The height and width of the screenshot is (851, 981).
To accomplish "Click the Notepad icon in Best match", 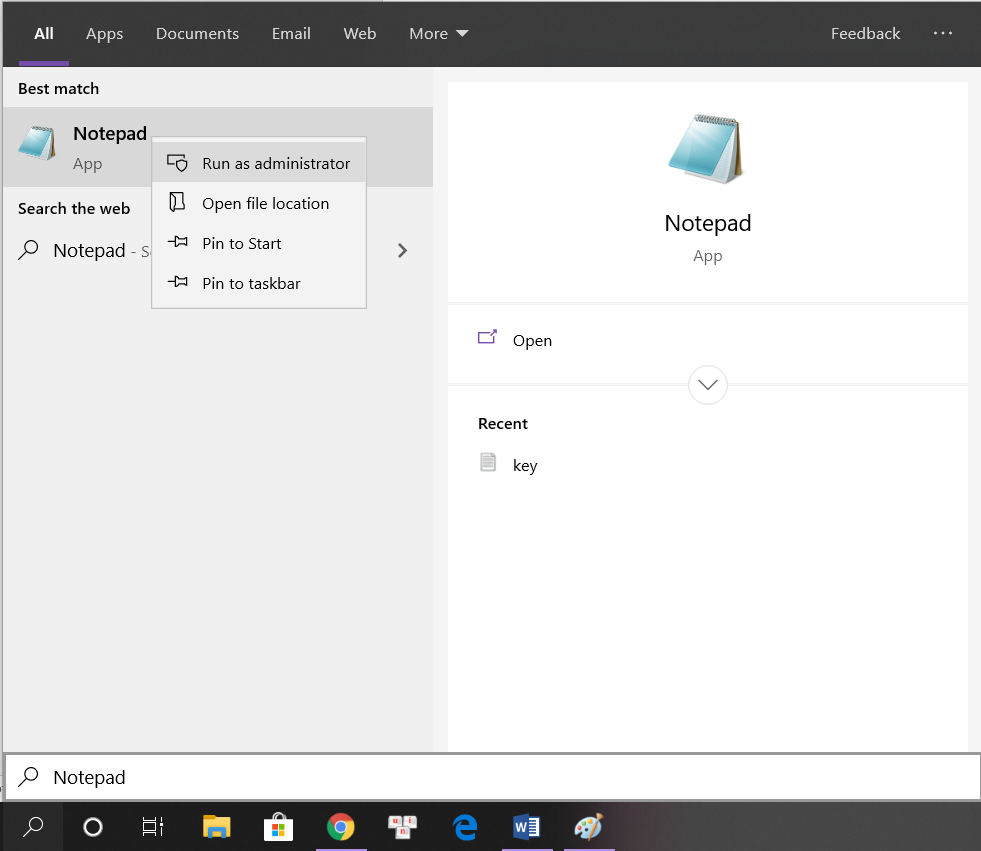I will 37,143.
